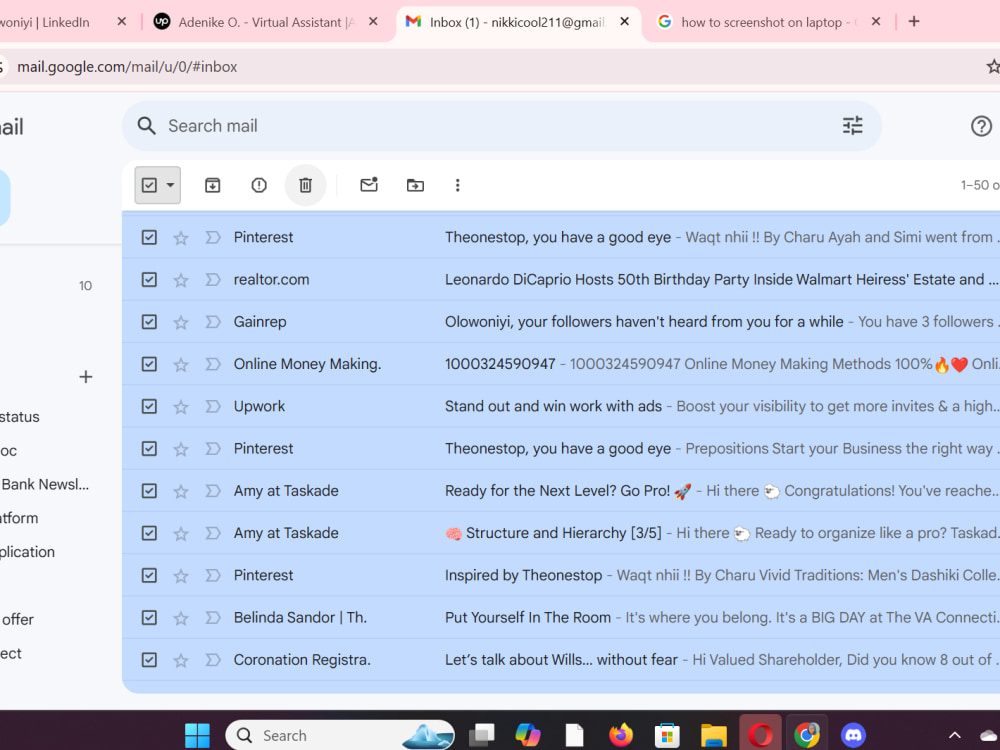Close the how to screenshot tab
This screenshot has height=750, width=1000.
click(x=876, y=22)
